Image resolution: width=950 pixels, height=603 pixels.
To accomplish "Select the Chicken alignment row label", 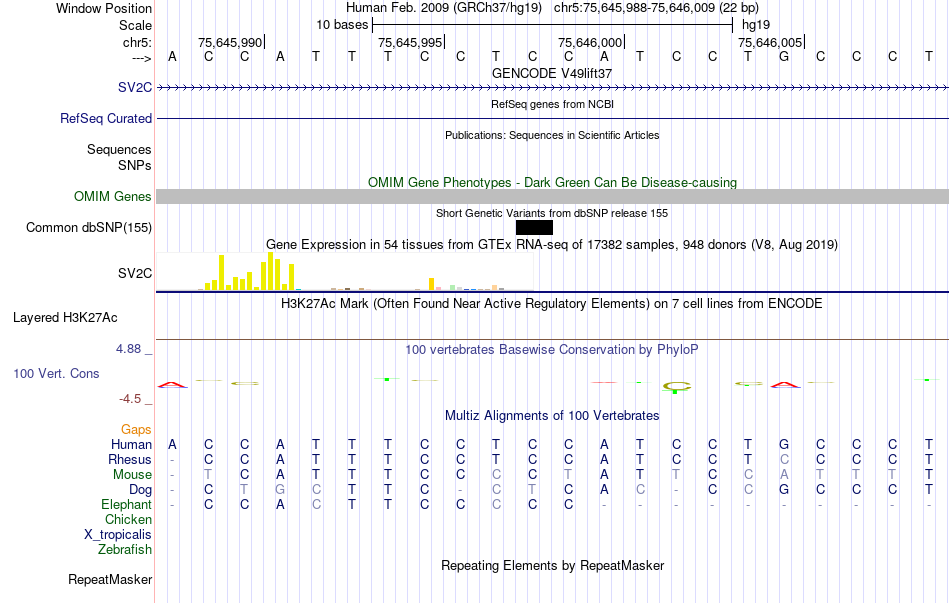I will 128,519.
